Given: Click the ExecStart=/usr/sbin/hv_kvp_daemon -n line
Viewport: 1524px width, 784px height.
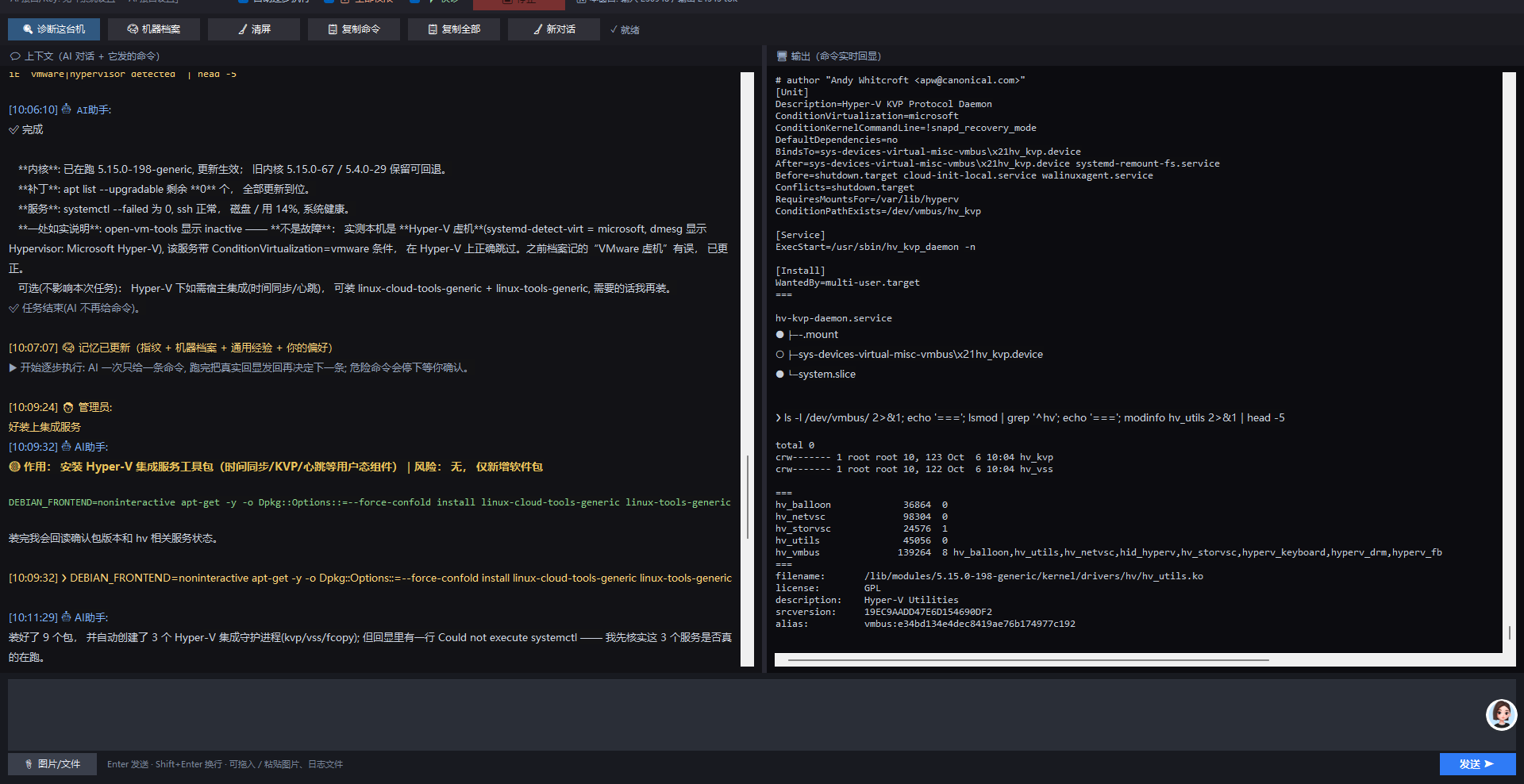Looking at the screenshot, I should (x=875, y=247).
